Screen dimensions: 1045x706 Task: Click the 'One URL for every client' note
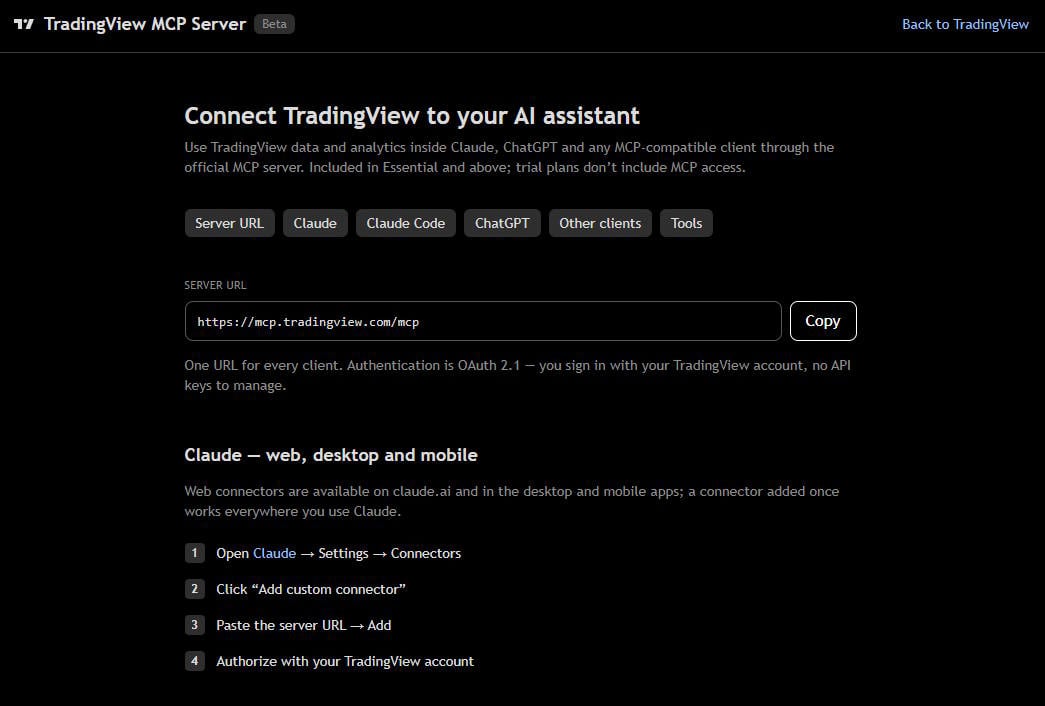[x=517, y=375]
